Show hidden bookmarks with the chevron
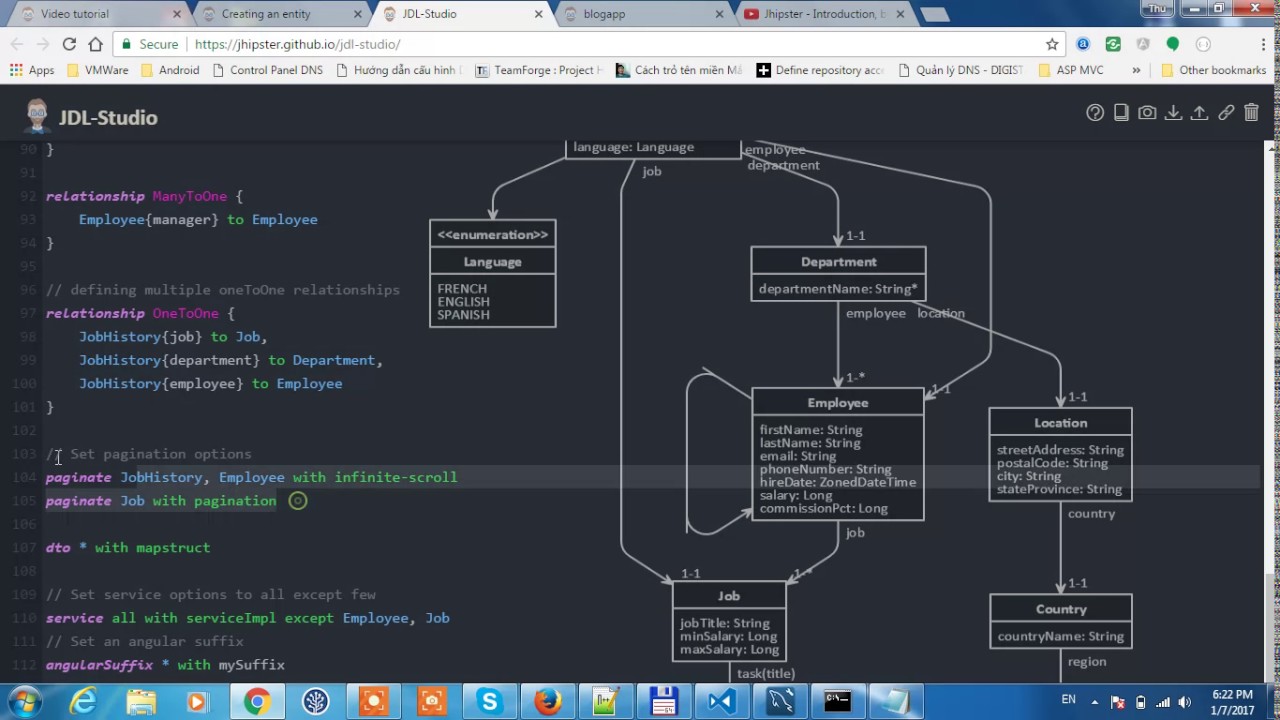 [1136, 70]
